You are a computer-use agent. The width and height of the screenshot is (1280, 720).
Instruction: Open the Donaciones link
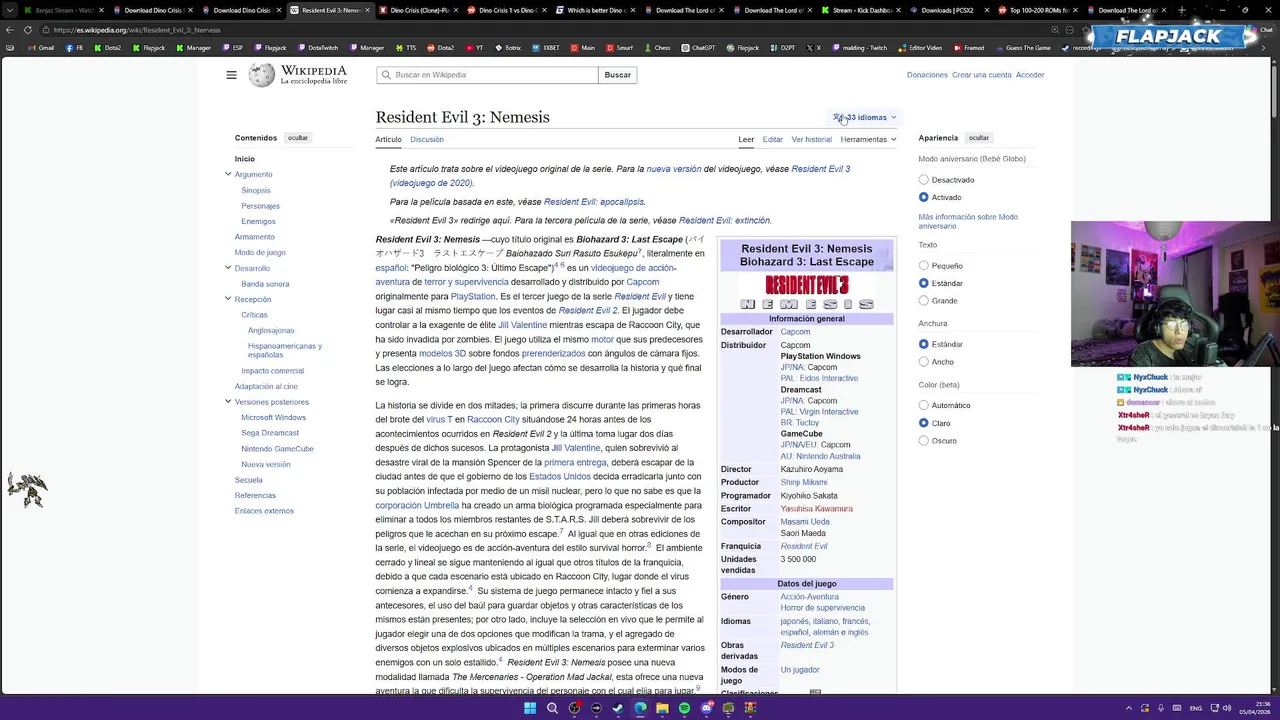(x=927, y=75)
